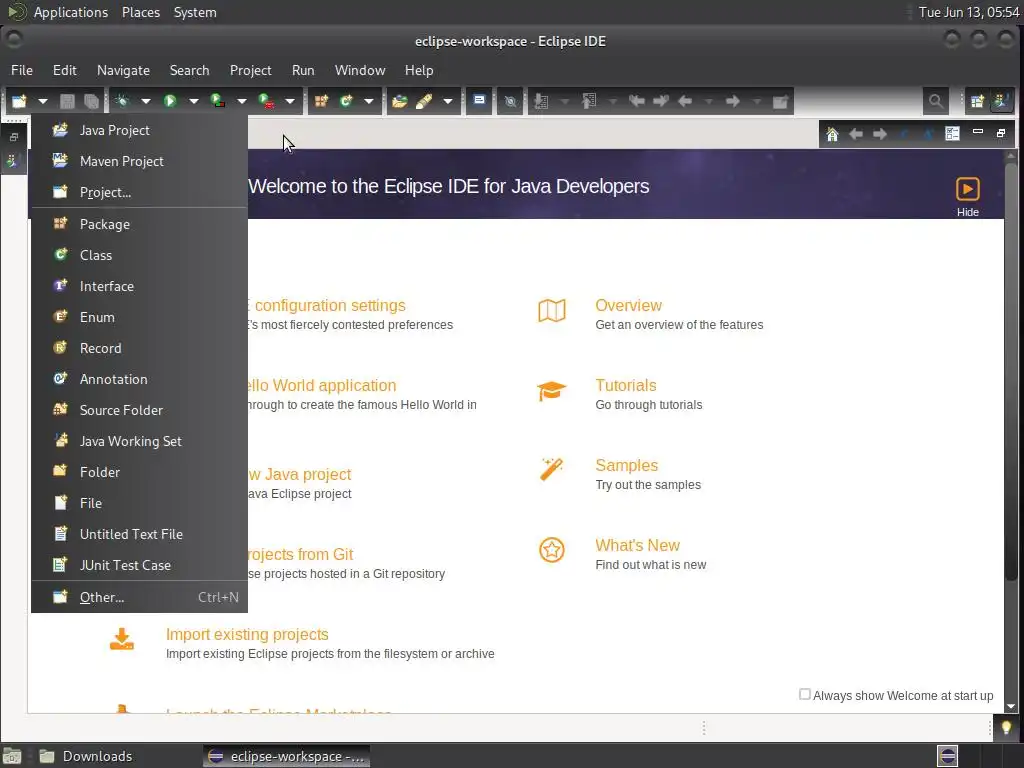Viewport: 1024px width, 768px height.
Task: Click Welcome page forward arrow
Action: (880, 134)
